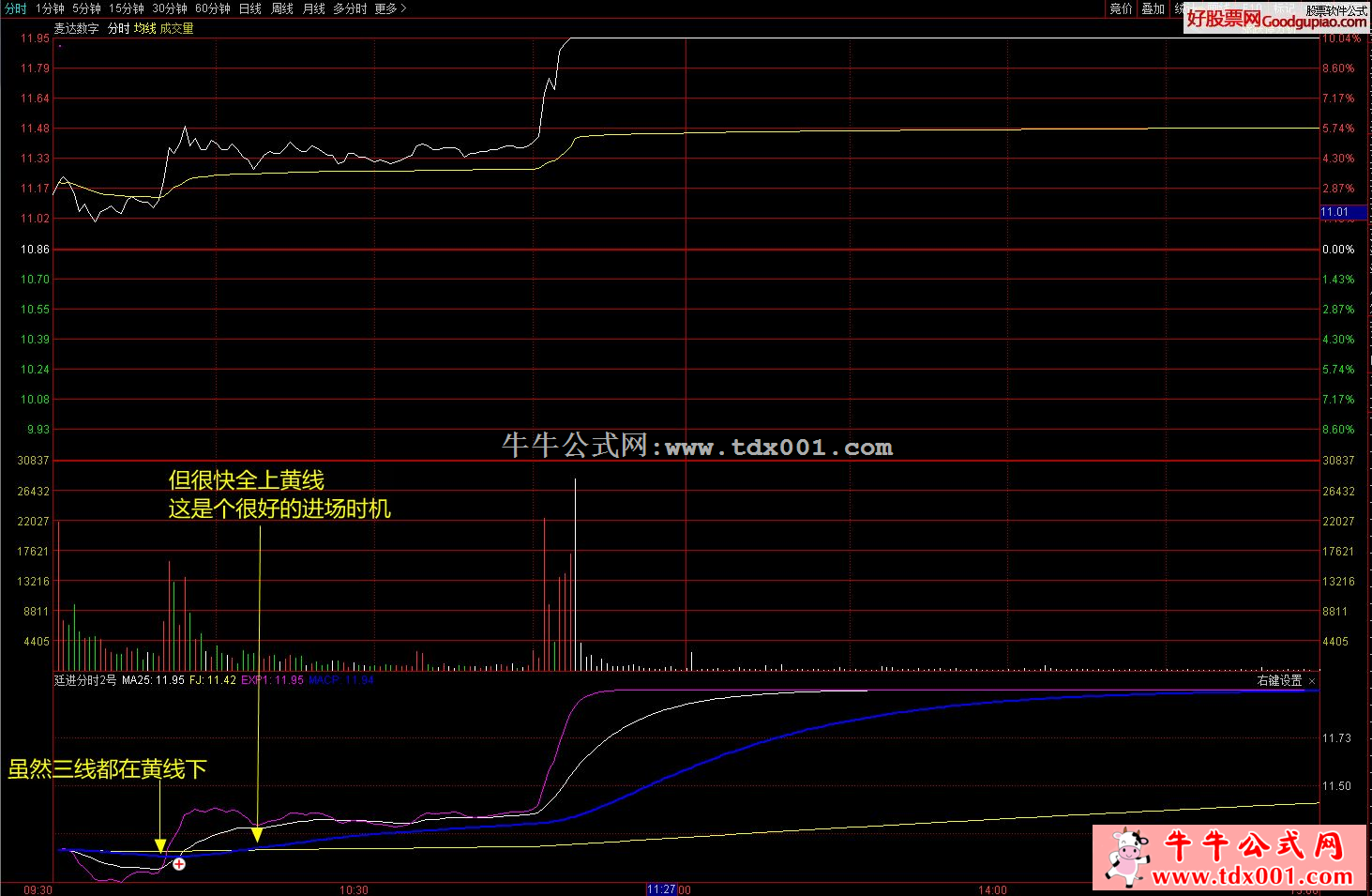The image size is (1372, 896).
Task: Click the 14:00 time axis label
Action: pyautogui.click(x=992, y=889)
